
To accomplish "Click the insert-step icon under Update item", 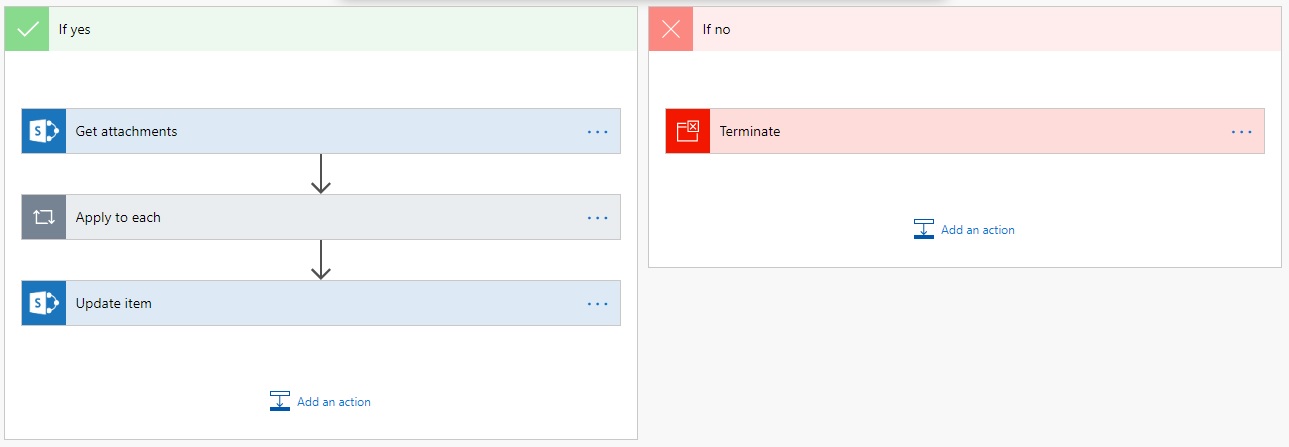I will pyautogui.click(x=279, y=401).
